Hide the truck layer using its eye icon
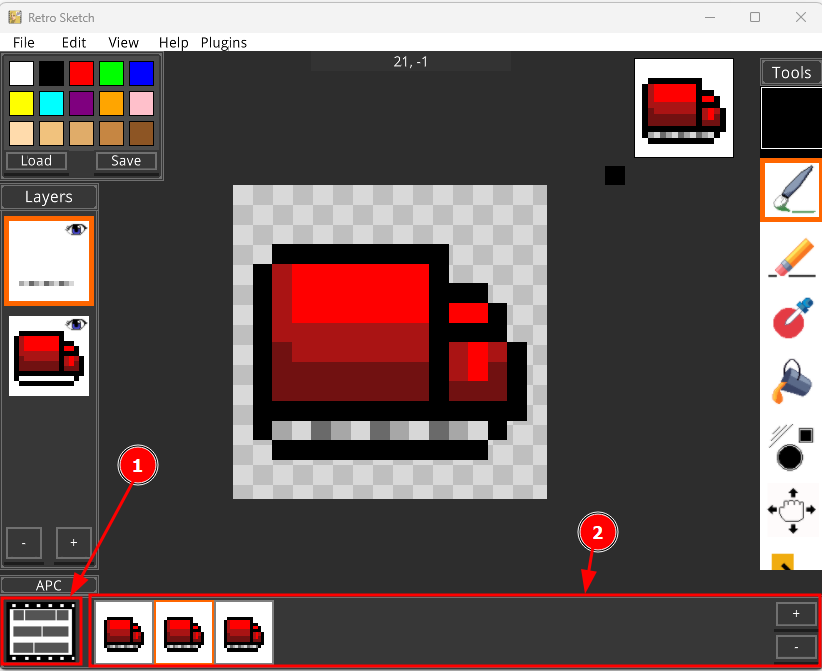The image size is (822, 671). pos(76,324)
